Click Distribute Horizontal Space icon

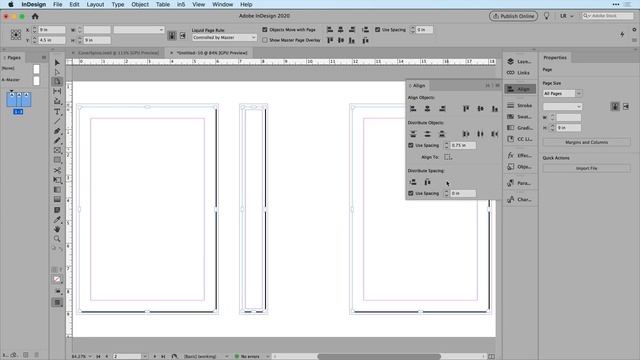click(x=427, y=182)
